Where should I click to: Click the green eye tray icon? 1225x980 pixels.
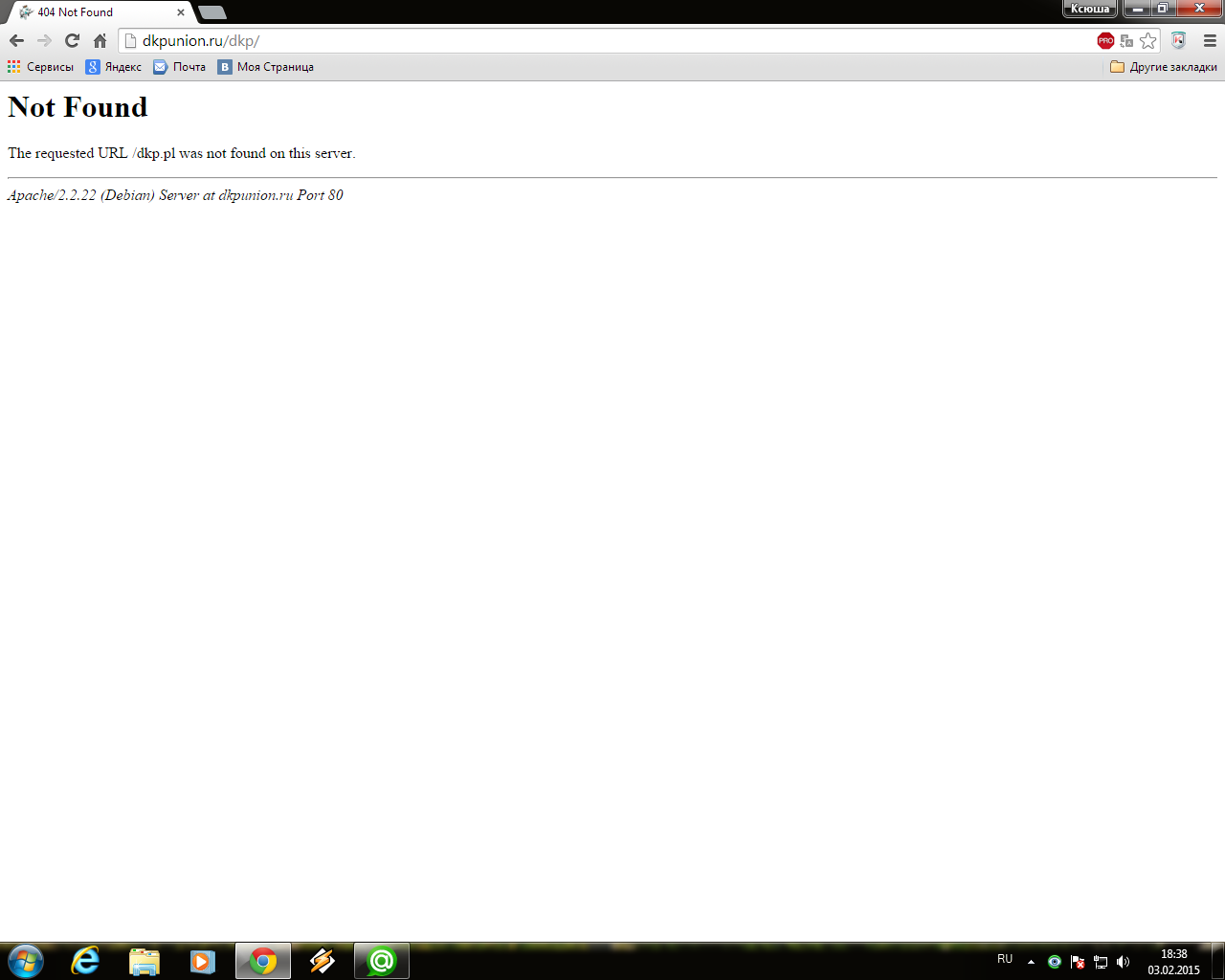click(x=1054, y=962)
